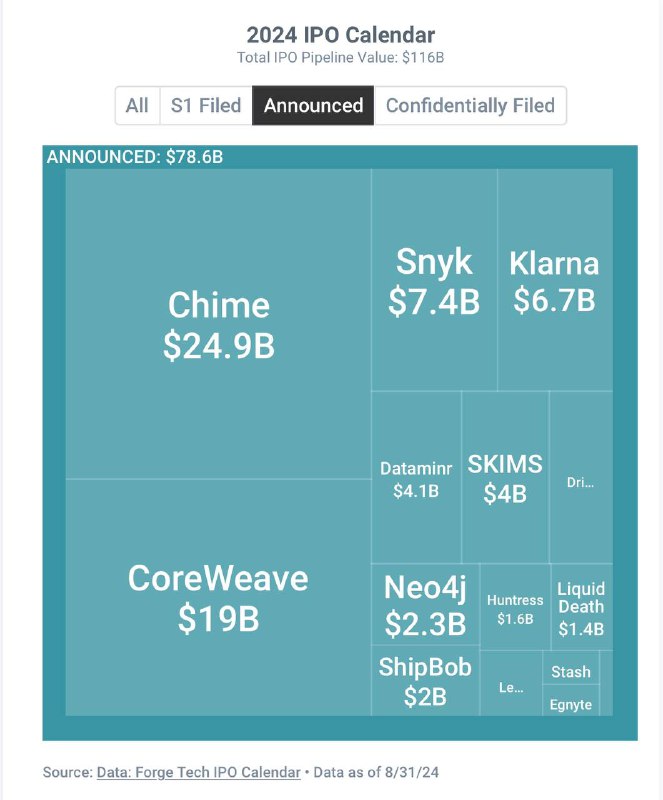Viewport: 663px width, 800px height.
Task: Click the Snyk $7.4B tile
Action: tap(434, 280)
